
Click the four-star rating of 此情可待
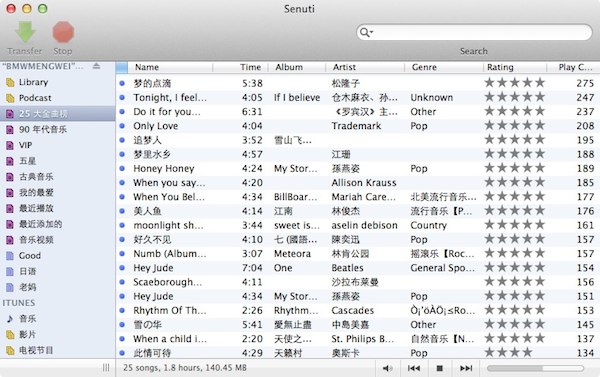point(509,352)
